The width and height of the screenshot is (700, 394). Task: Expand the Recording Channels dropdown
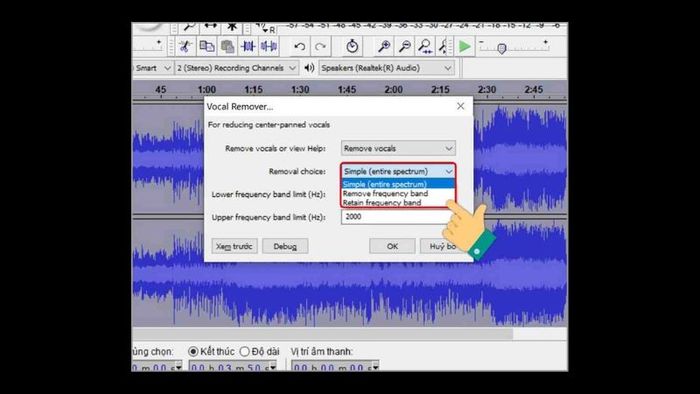[x=236, y=68]
